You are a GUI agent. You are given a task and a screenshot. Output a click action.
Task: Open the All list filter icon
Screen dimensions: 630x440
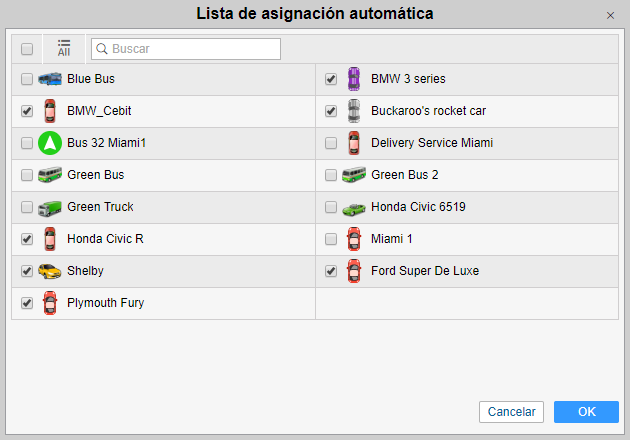64,48
